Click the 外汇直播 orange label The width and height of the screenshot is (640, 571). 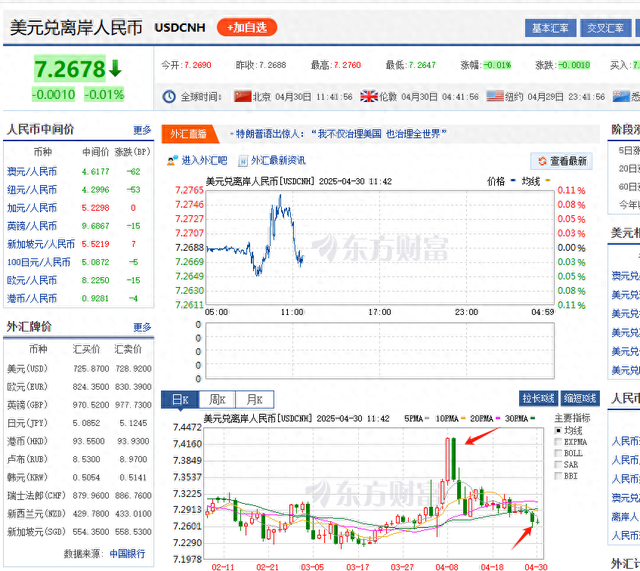[x=189, y=134]
